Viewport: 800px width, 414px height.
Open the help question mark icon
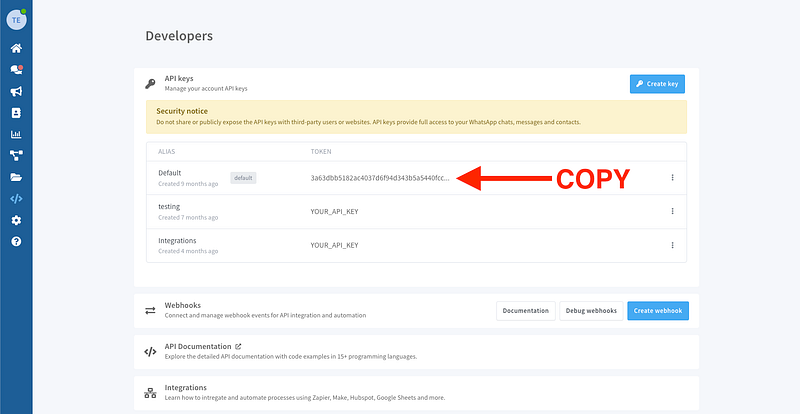tap(16, 241)
